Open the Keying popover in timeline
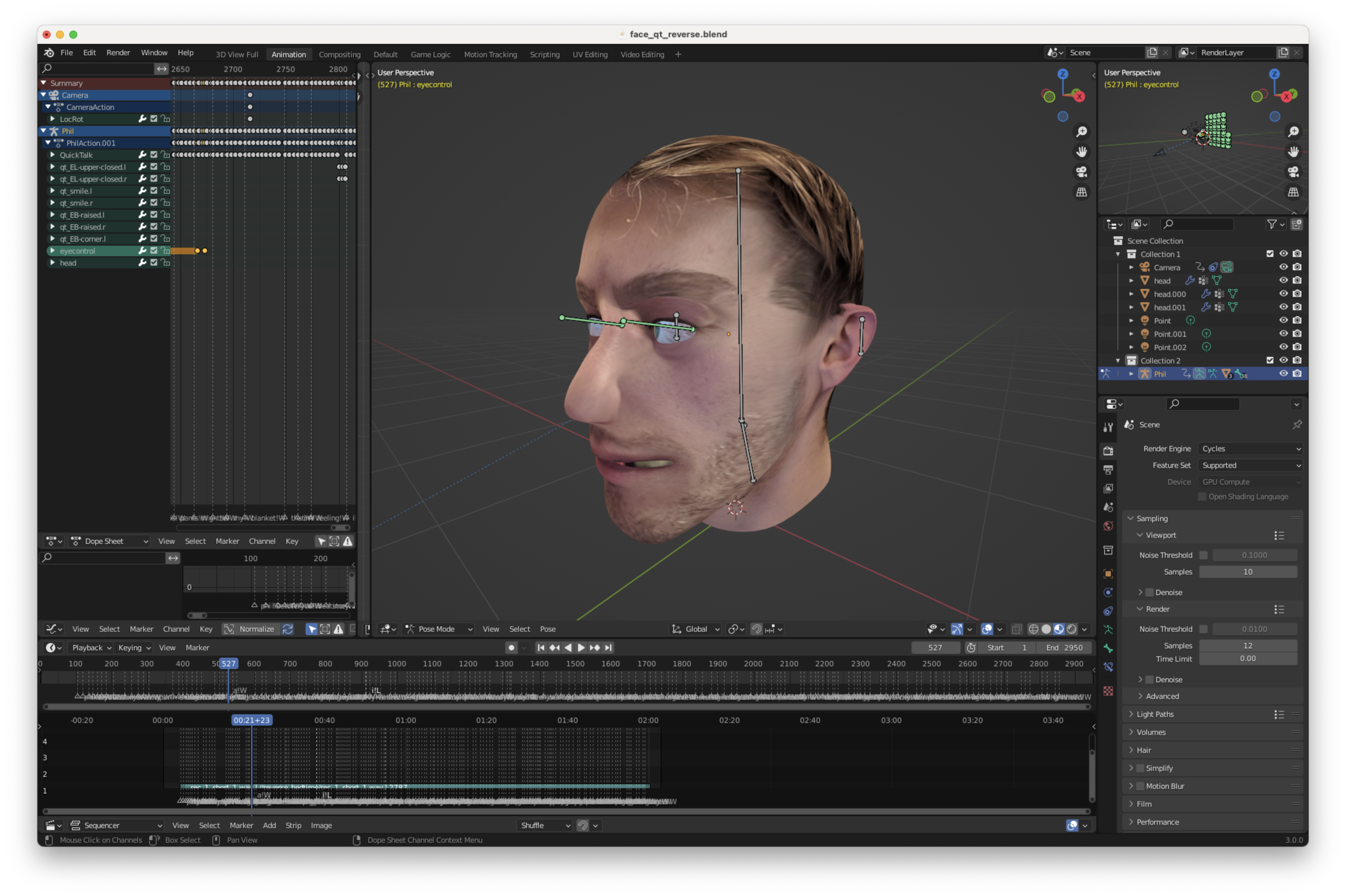The width and height of the screenshot is (1346, 896). 134,647
